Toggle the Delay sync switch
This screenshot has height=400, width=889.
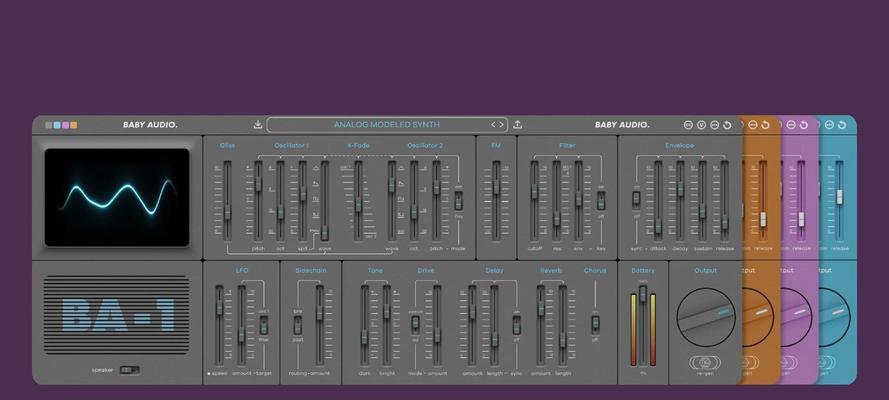coord(517,326)
